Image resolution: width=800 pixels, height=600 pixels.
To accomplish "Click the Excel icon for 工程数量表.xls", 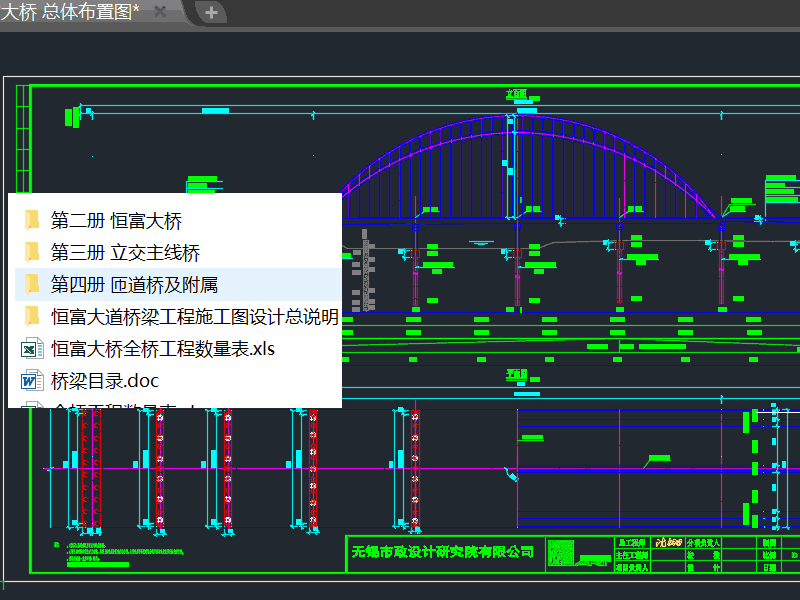I will pos(32,349).
